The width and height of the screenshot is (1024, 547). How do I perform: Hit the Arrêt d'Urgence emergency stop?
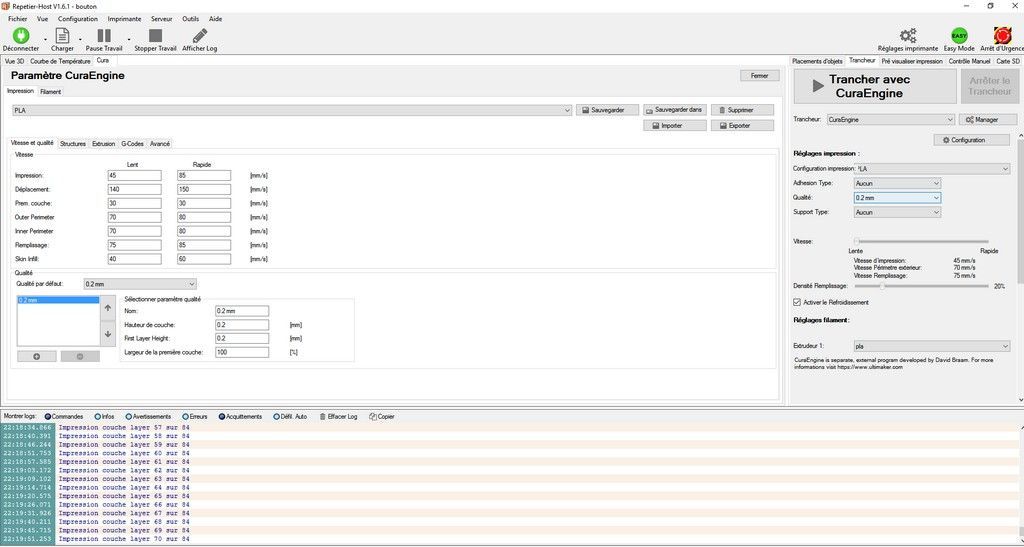pyautogui.click(x=1002, y=35)
